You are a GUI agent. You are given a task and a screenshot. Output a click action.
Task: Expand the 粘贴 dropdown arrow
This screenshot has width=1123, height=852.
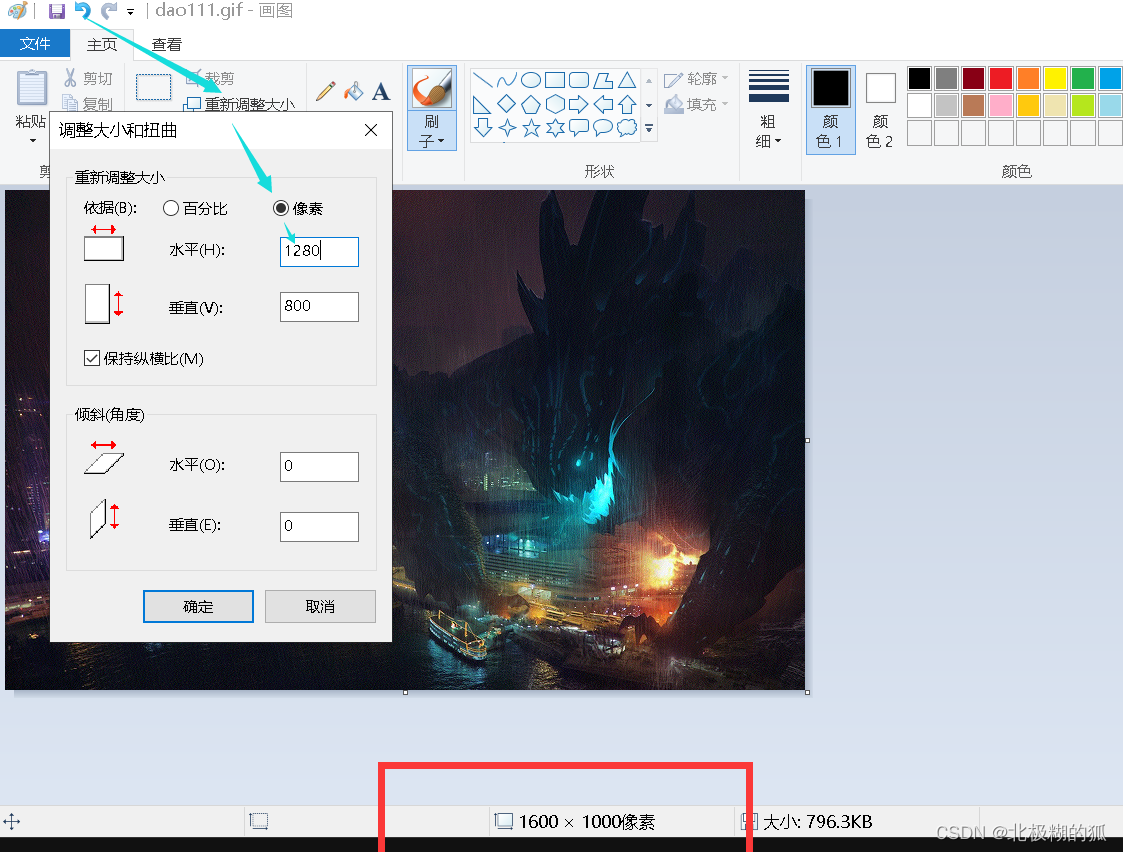point(33,140)
